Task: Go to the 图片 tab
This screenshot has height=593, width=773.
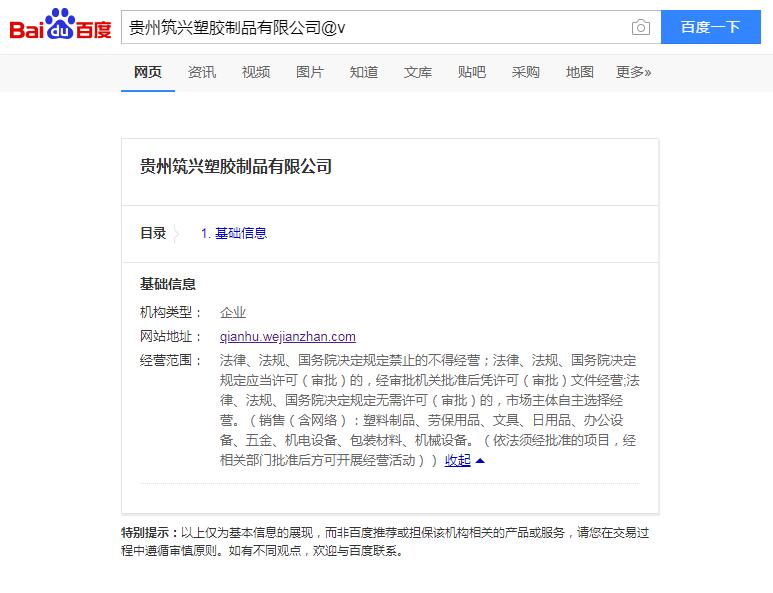Action: point(310,72)
